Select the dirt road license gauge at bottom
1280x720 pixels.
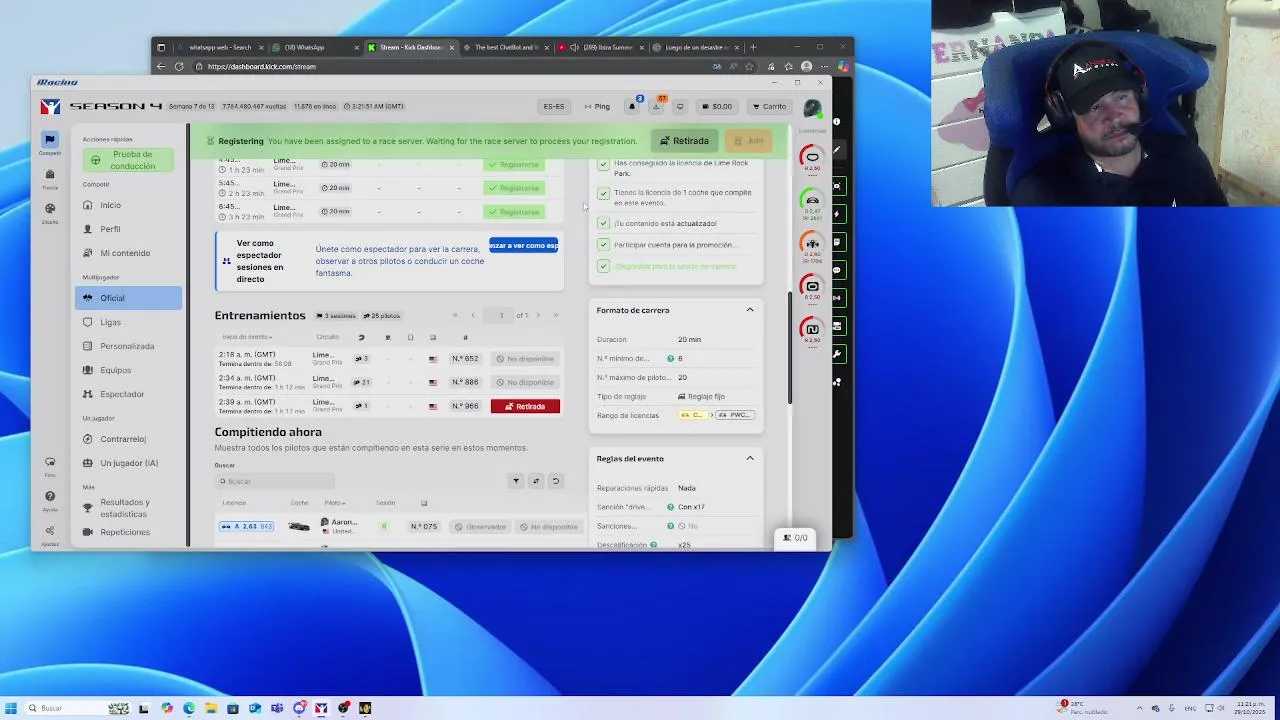click(x=812, y=329)
